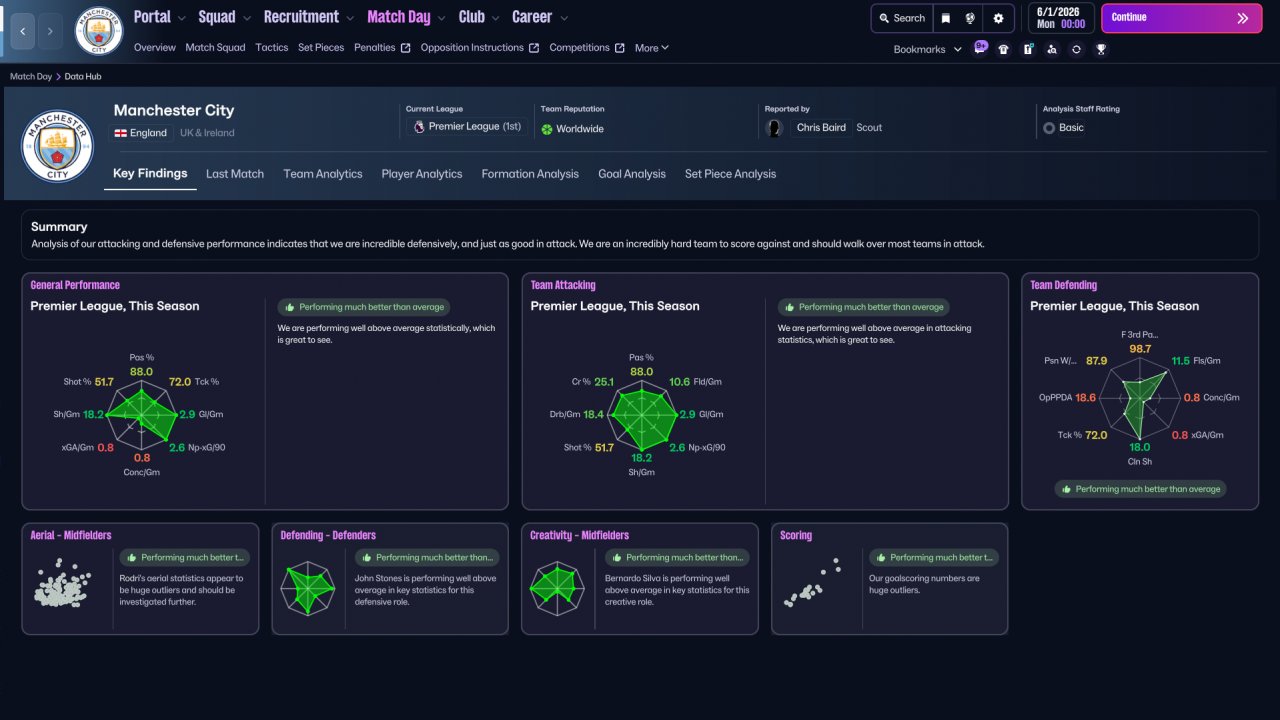Expand the Portal menu chevron
The width and height of the screenshot is (1280, 720).
pyautogui.click(x=180, y=18)
